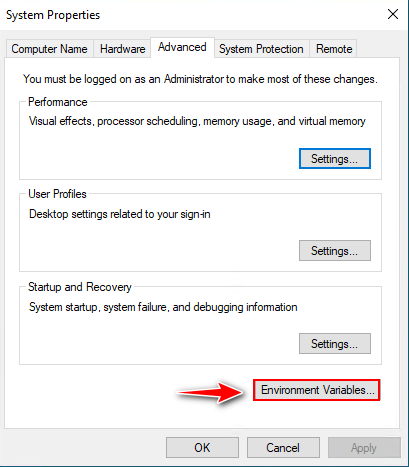The height and width of the screenshot is (467, 409).
Task: Cancel the System Properties dialog
Action: tap(283, 448)
